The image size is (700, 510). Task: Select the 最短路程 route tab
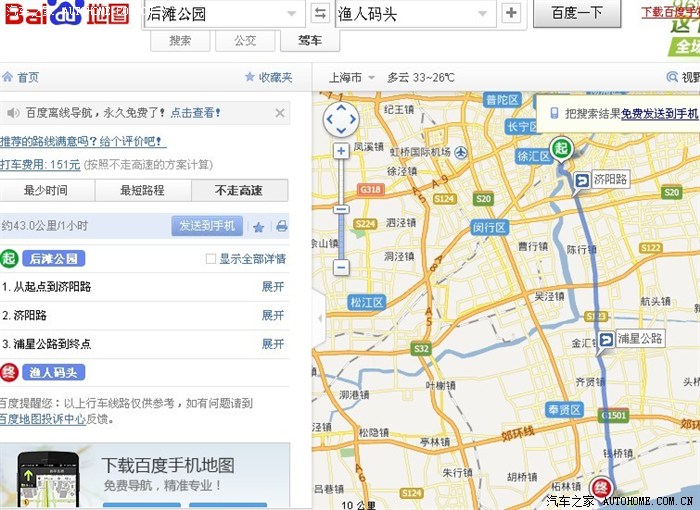pos(142,190)
